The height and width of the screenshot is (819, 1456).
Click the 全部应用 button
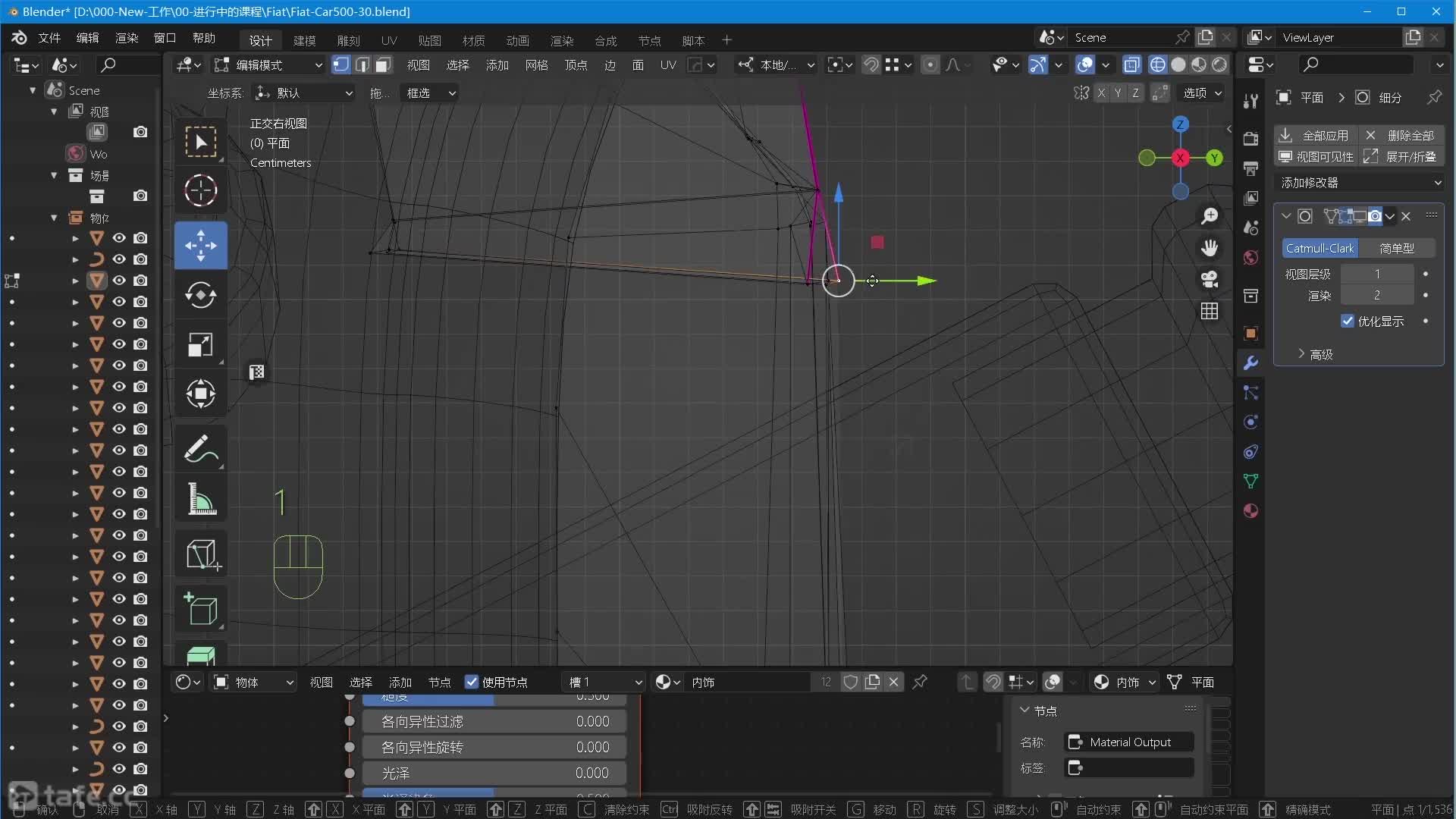pos(1315,135)
